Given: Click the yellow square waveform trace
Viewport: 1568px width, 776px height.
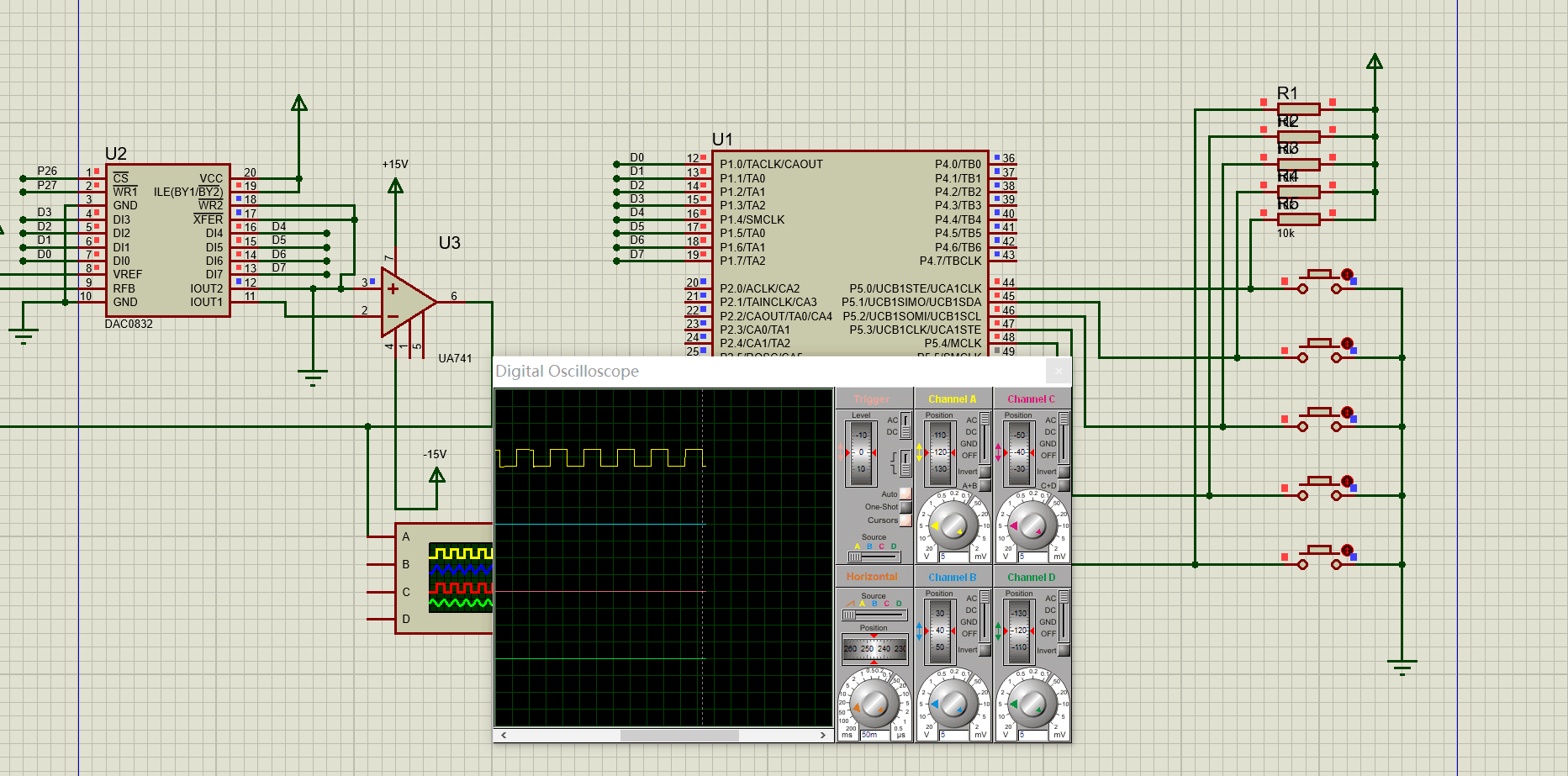Looking at the screenshot, I should point(600,457).
